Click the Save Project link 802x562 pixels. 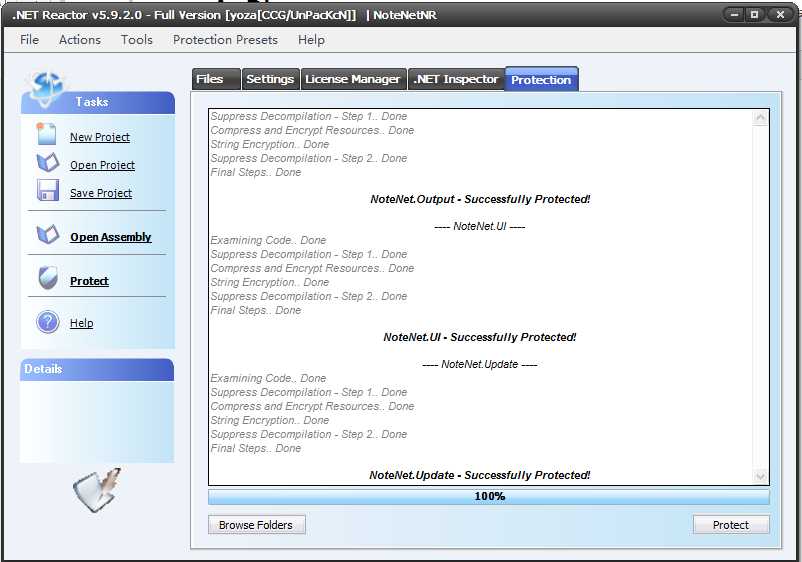(101, 193)
